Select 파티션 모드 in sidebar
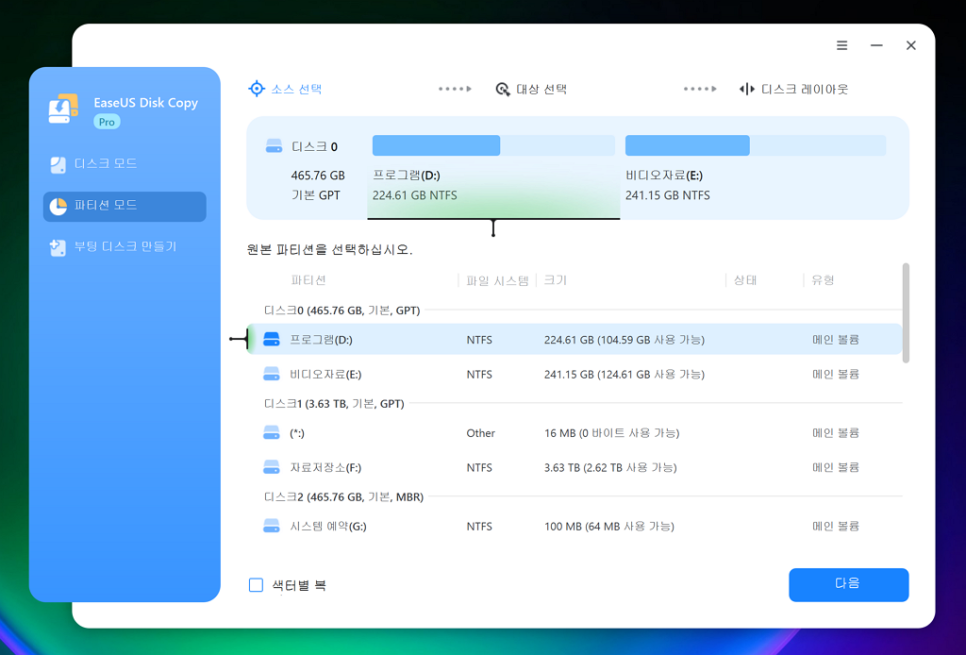 tap(124, 206)
